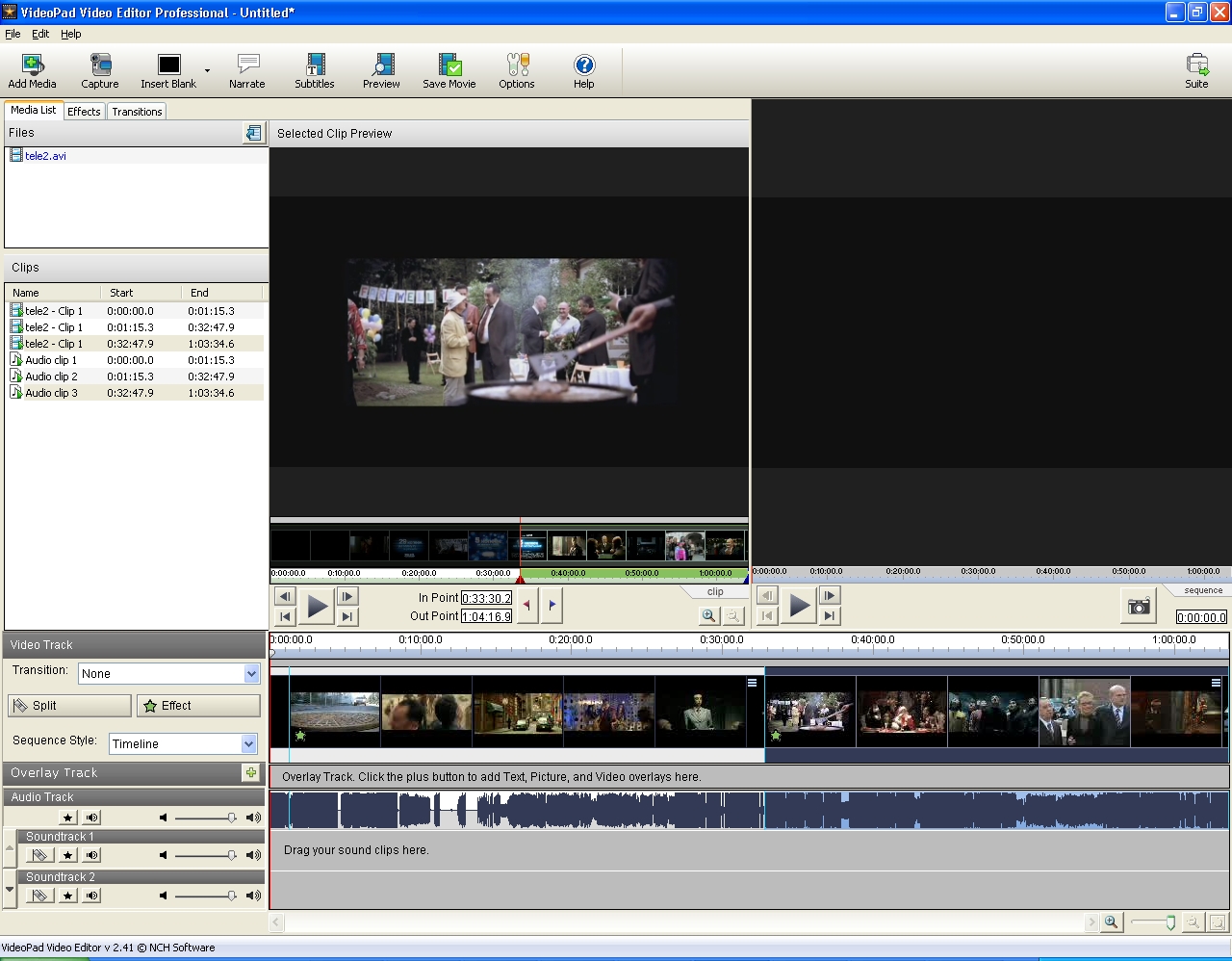The width and height of the screenshot is (1232, 961).
Task: Open the Capture tool
Action: tap(100, 66)
